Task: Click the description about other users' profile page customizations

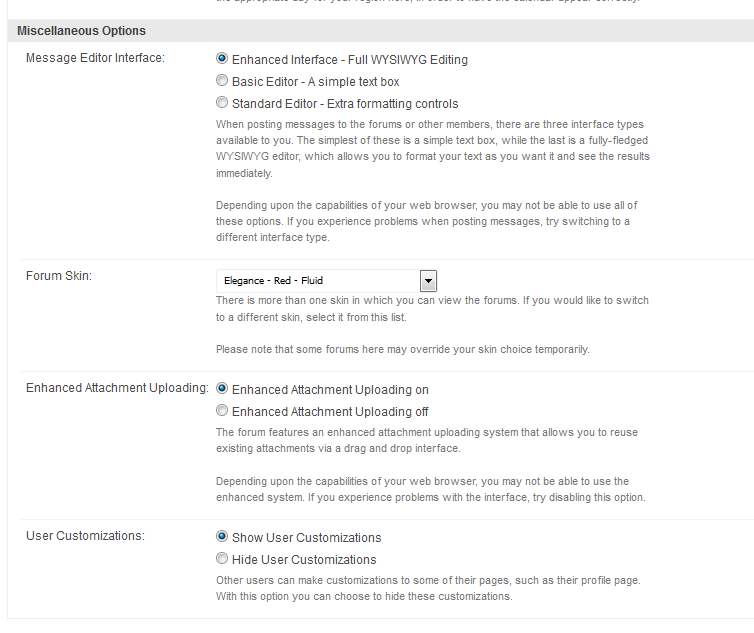Action: point(428,588)
